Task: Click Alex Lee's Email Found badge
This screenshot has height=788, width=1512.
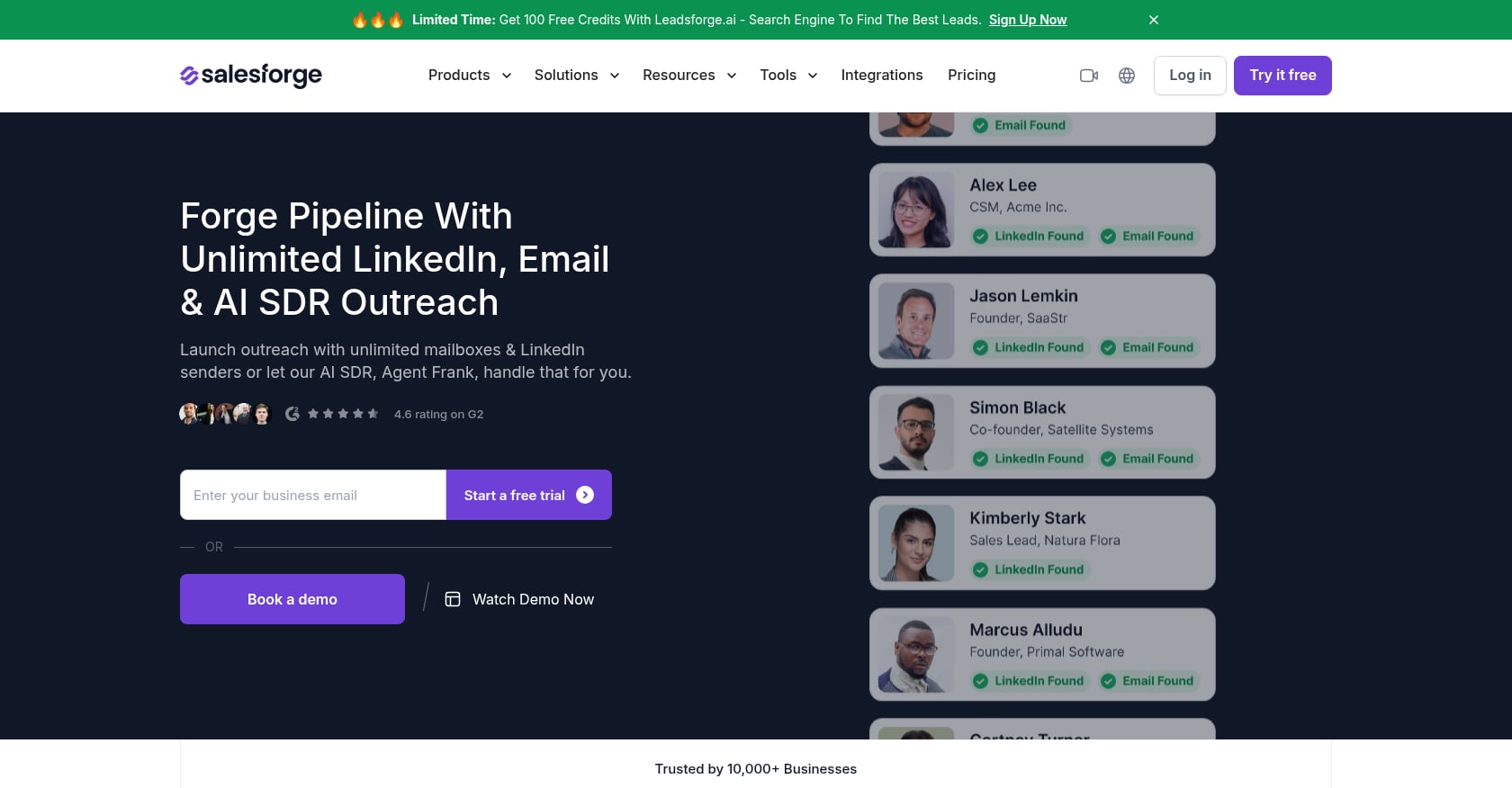Action: (x=1148, y=237)
